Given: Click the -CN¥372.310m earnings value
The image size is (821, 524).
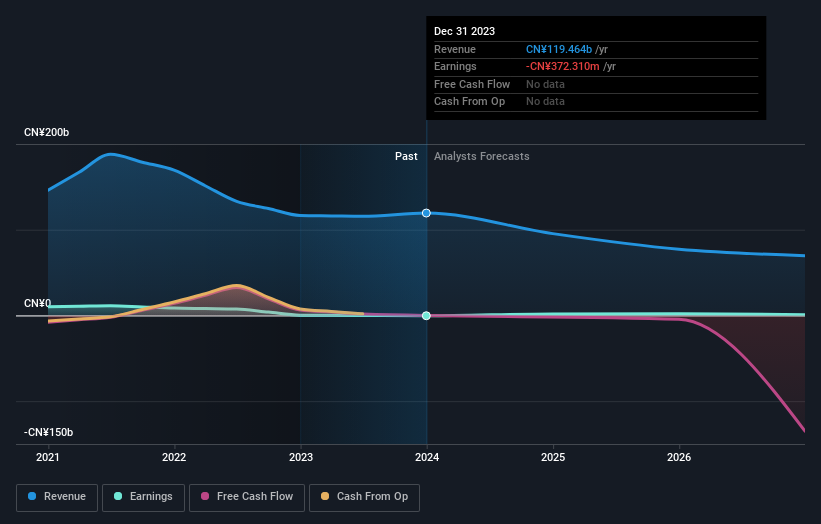Looking at the screenshot, I should coord(562,66).
